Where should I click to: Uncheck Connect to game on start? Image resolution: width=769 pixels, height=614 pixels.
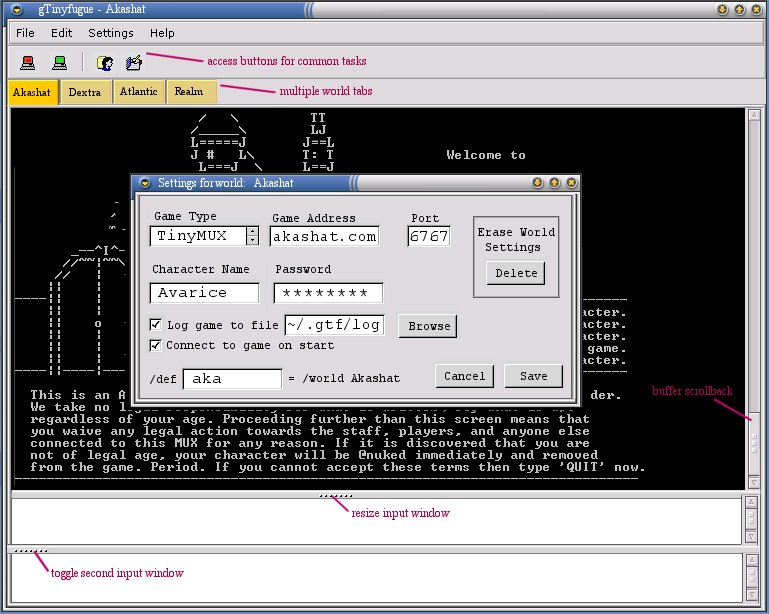pyautogui.click(x=155, y=345)
